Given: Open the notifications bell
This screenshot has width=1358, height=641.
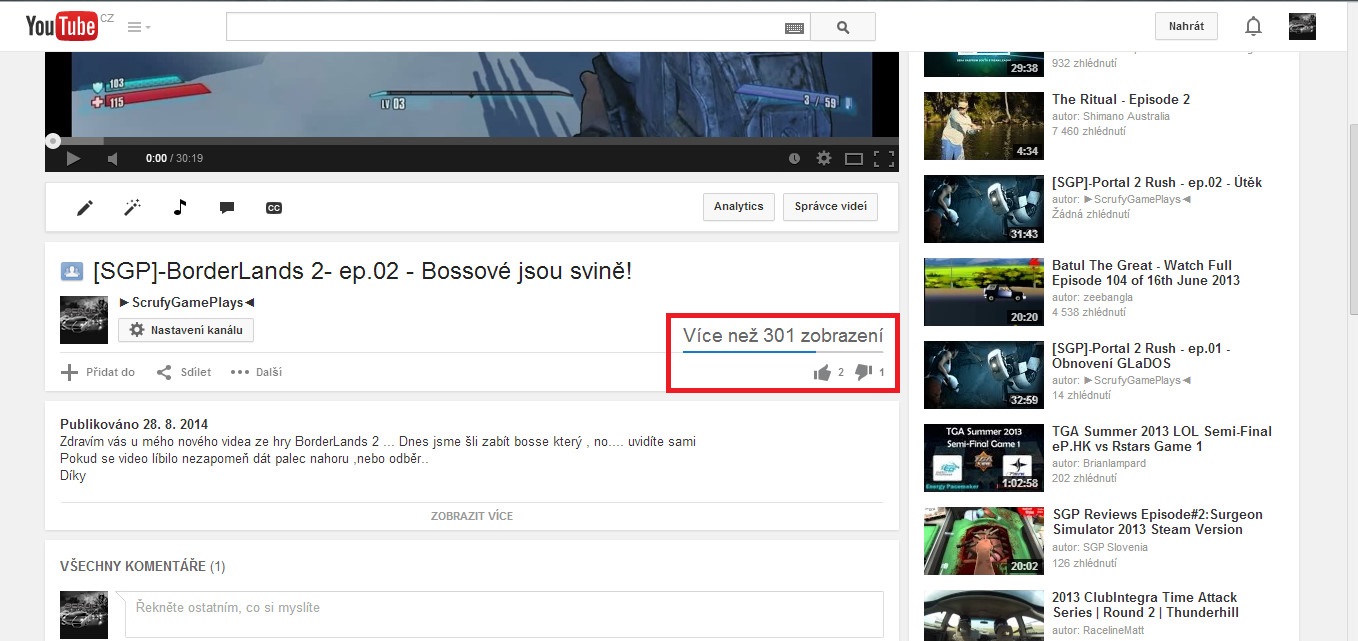Looking at the screenshot, I should 1253,27.
